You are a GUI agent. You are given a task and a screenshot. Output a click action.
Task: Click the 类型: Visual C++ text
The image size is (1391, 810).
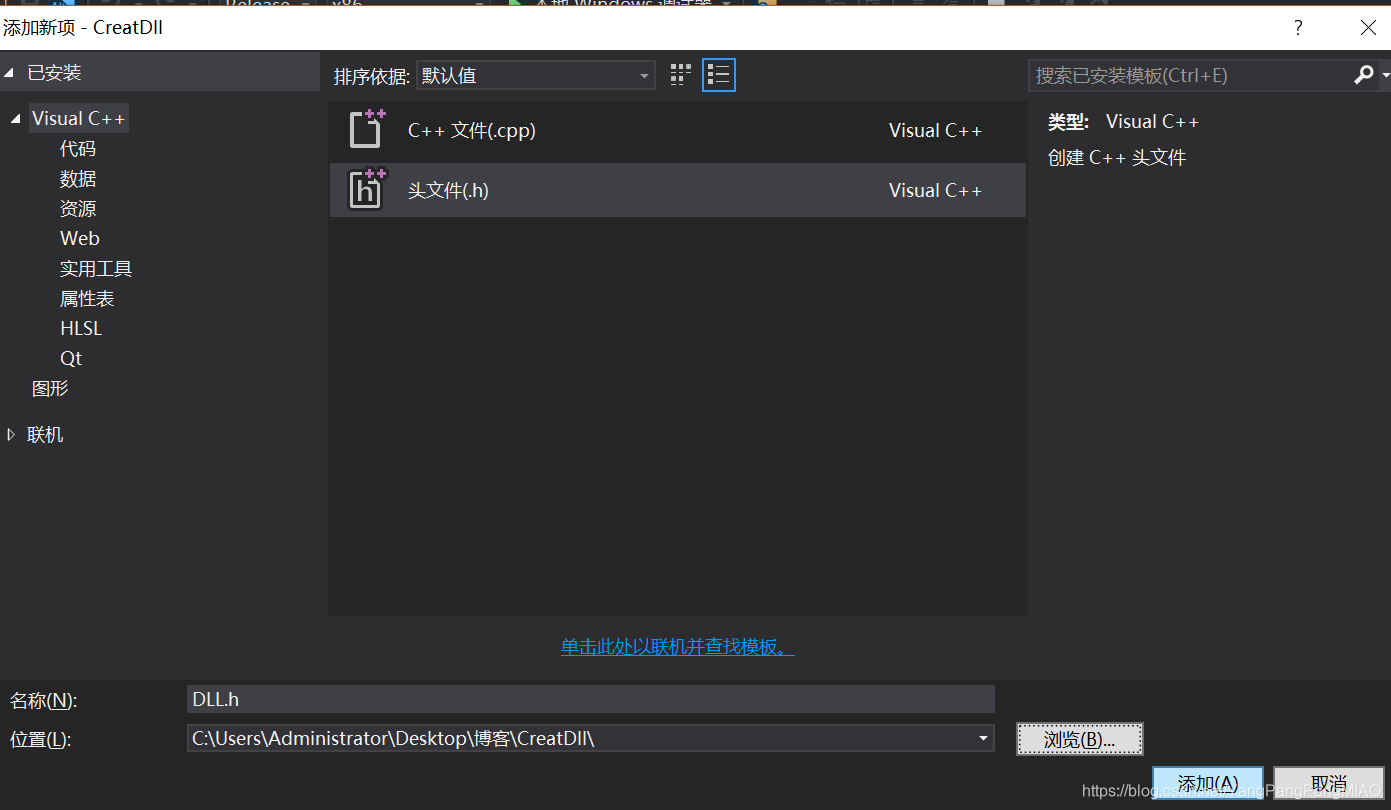pos(1123,122)
